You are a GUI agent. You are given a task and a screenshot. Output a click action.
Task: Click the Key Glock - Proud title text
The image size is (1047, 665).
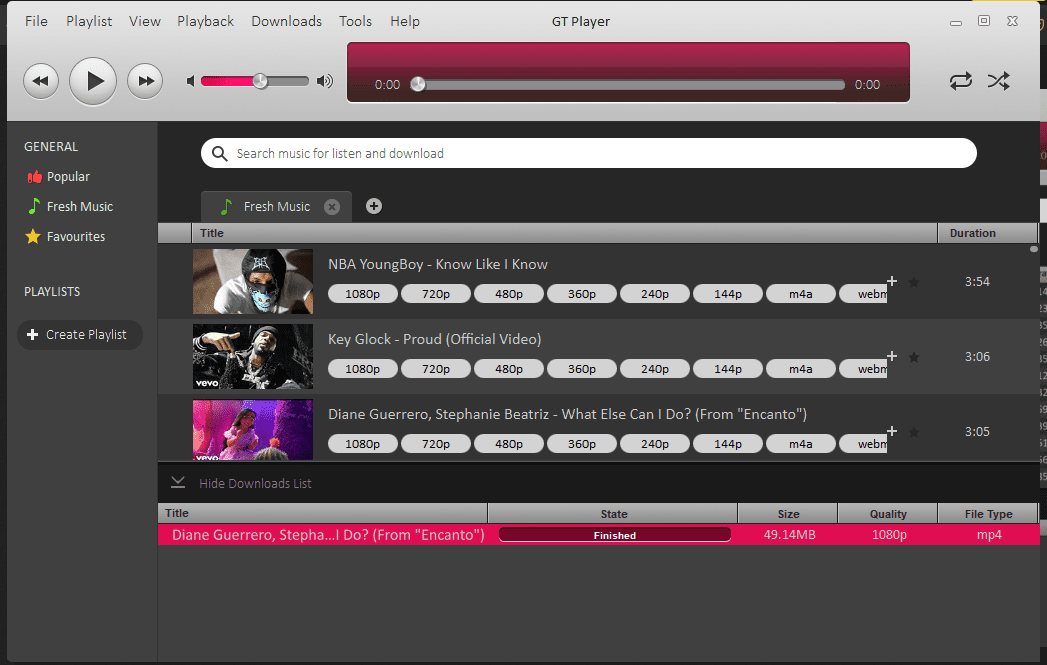coord(435,339)
